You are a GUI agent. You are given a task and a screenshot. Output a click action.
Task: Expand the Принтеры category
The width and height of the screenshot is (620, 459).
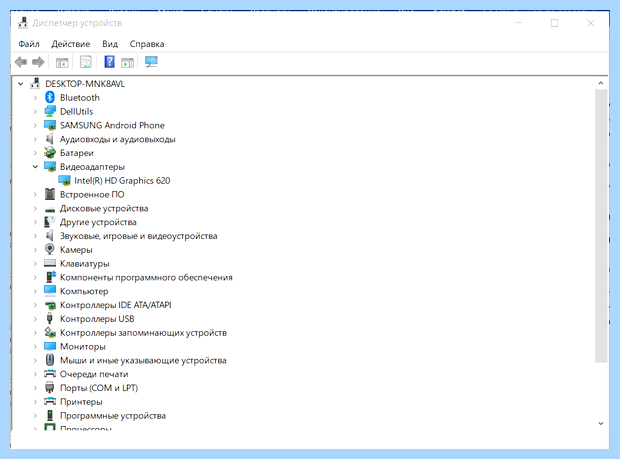click(x=35, y=402)
